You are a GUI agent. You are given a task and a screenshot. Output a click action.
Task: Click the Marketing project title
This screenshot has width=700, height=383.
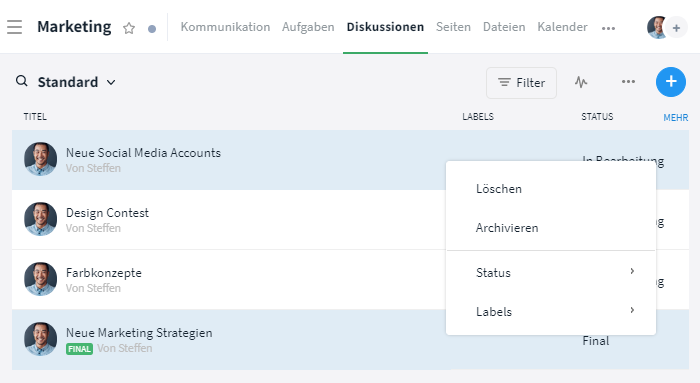click(74, 27)
